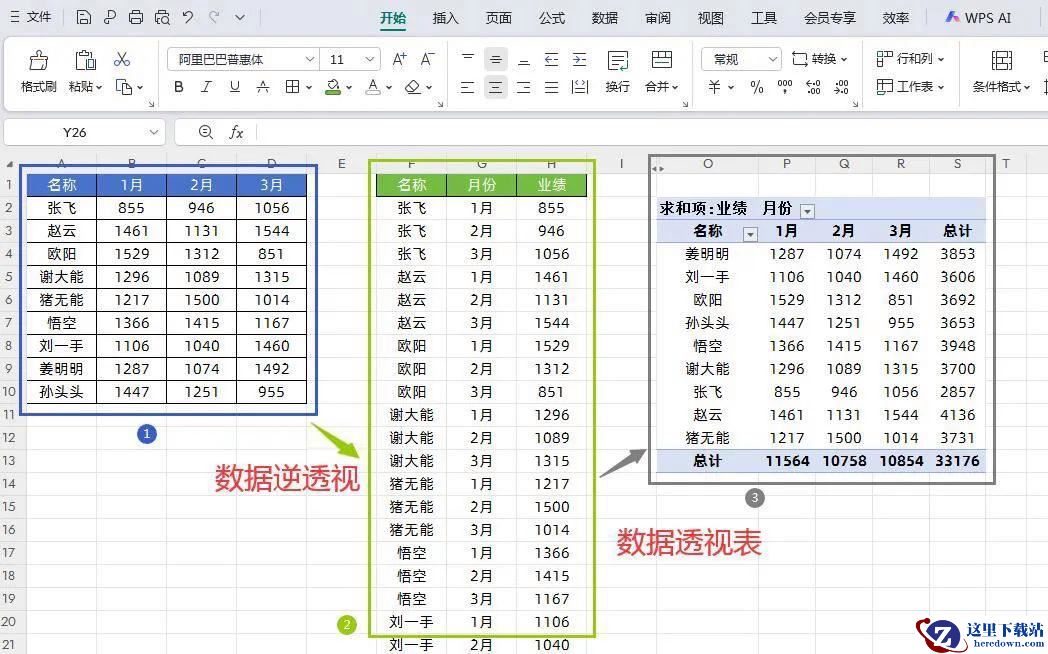The width and height of the screenshot is (1048, 654).
Task: Click the Cut scissors icon
Action: point(122,59)
